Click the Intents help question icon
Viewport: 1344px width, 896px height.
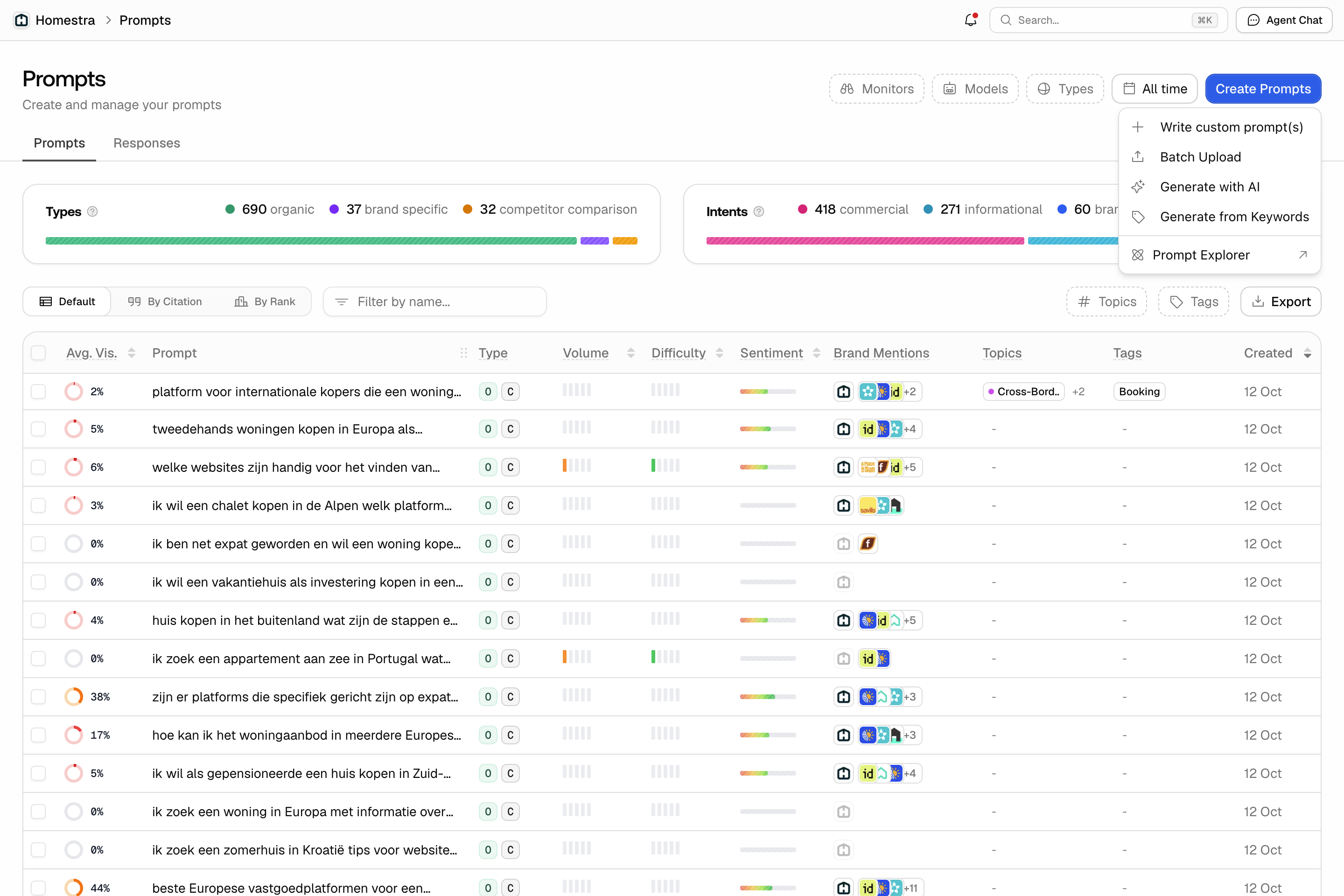759,211
